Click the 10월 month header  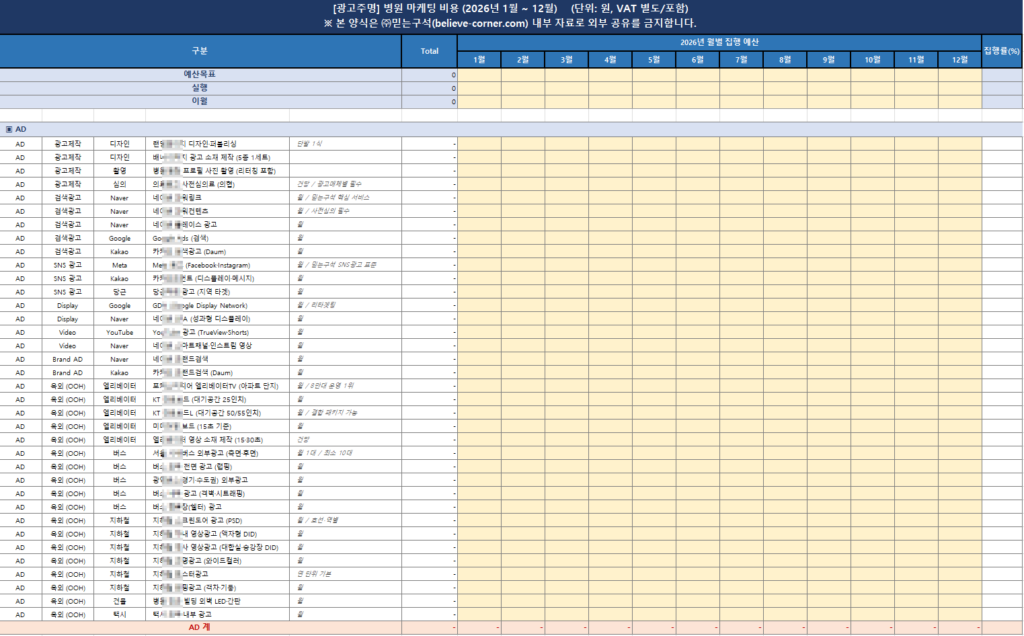click(872, 59)
